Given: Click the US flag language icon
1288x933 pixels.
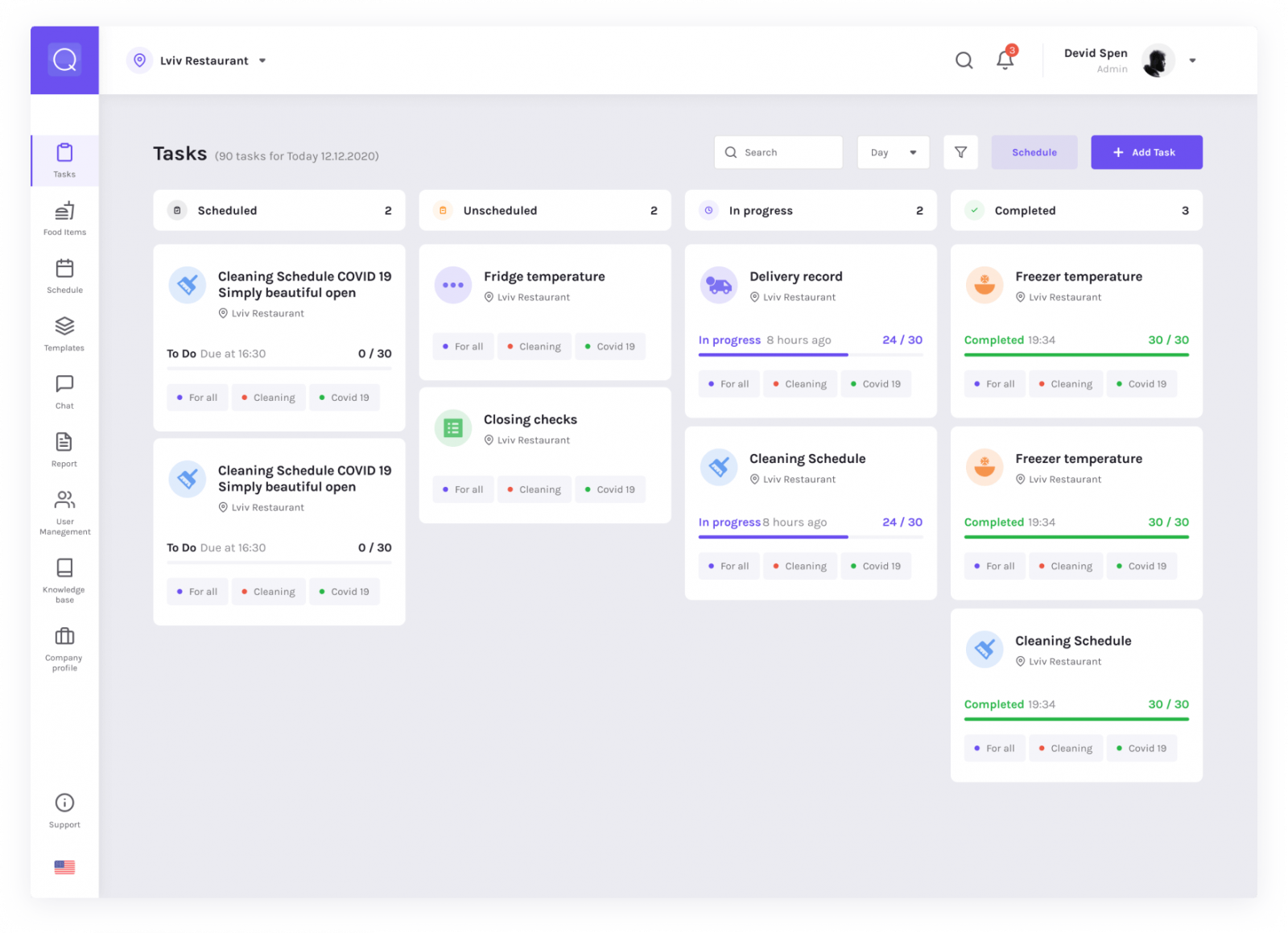Looking at the screenshot, I should [64, 867].
